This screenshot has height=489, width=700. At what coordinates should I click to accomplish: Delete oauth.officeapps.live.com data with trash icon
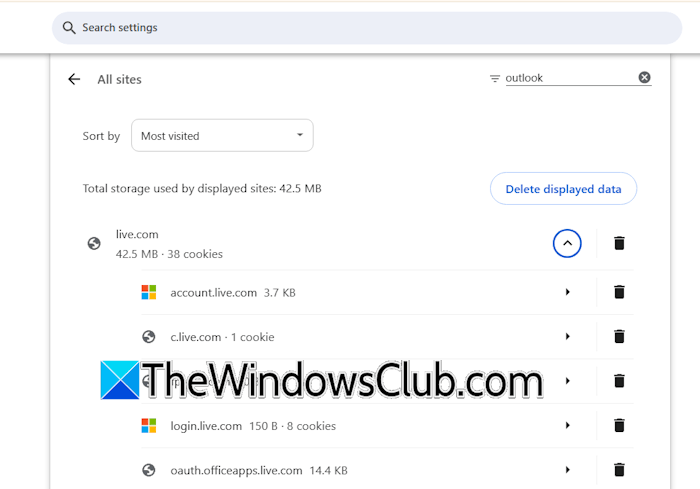tap(619, 470)
